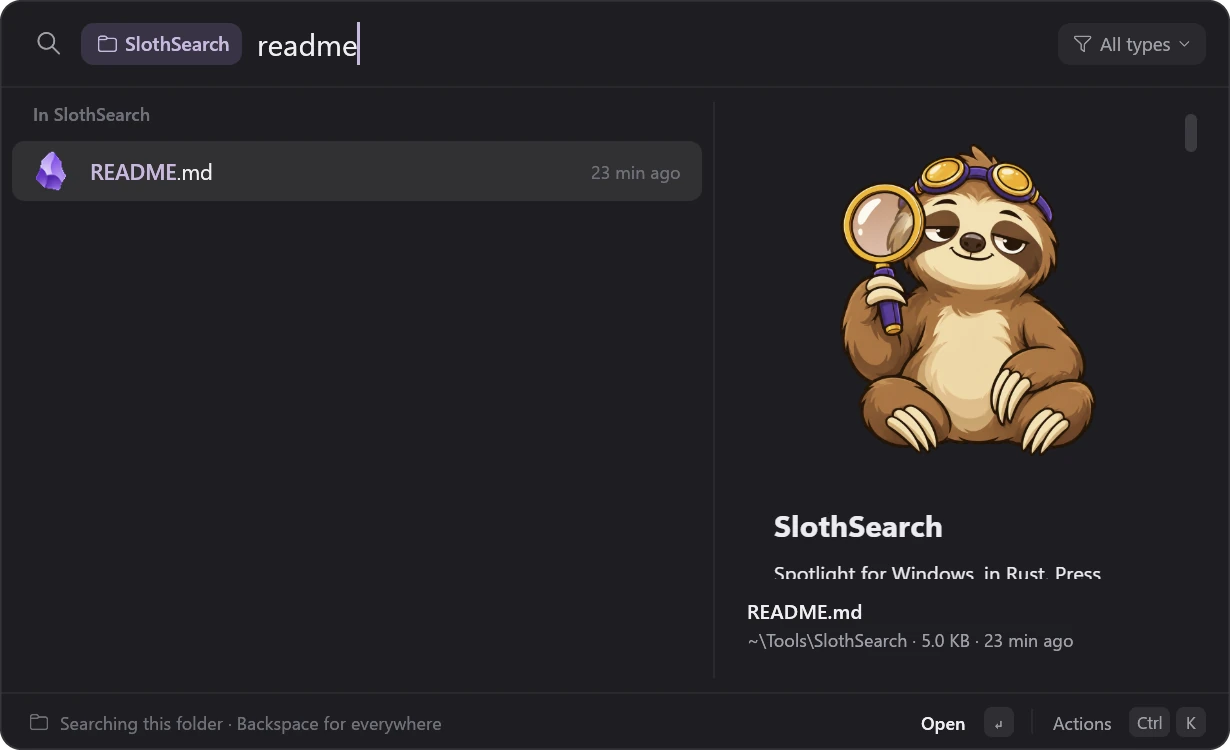The width and height of the screenshot is (1230, 750).
Task: Click the Searching this folder status text
Action: pyautogui.click(x=250, y=723)
